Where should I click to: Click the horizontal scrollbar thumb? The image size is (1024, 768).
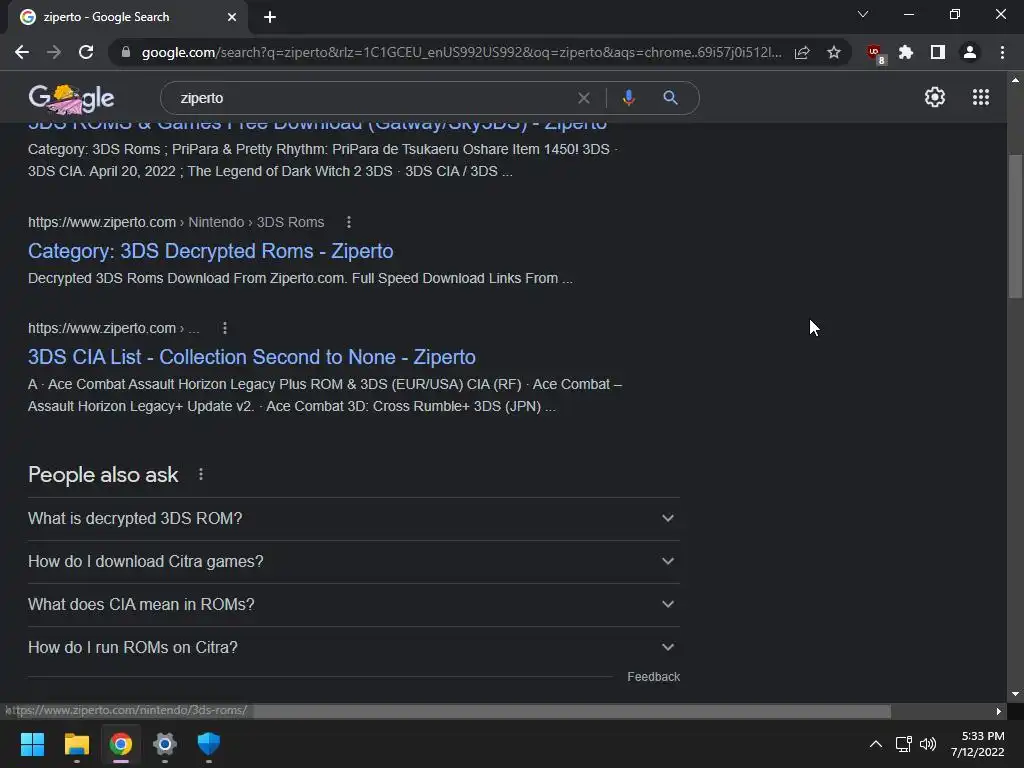572,711
